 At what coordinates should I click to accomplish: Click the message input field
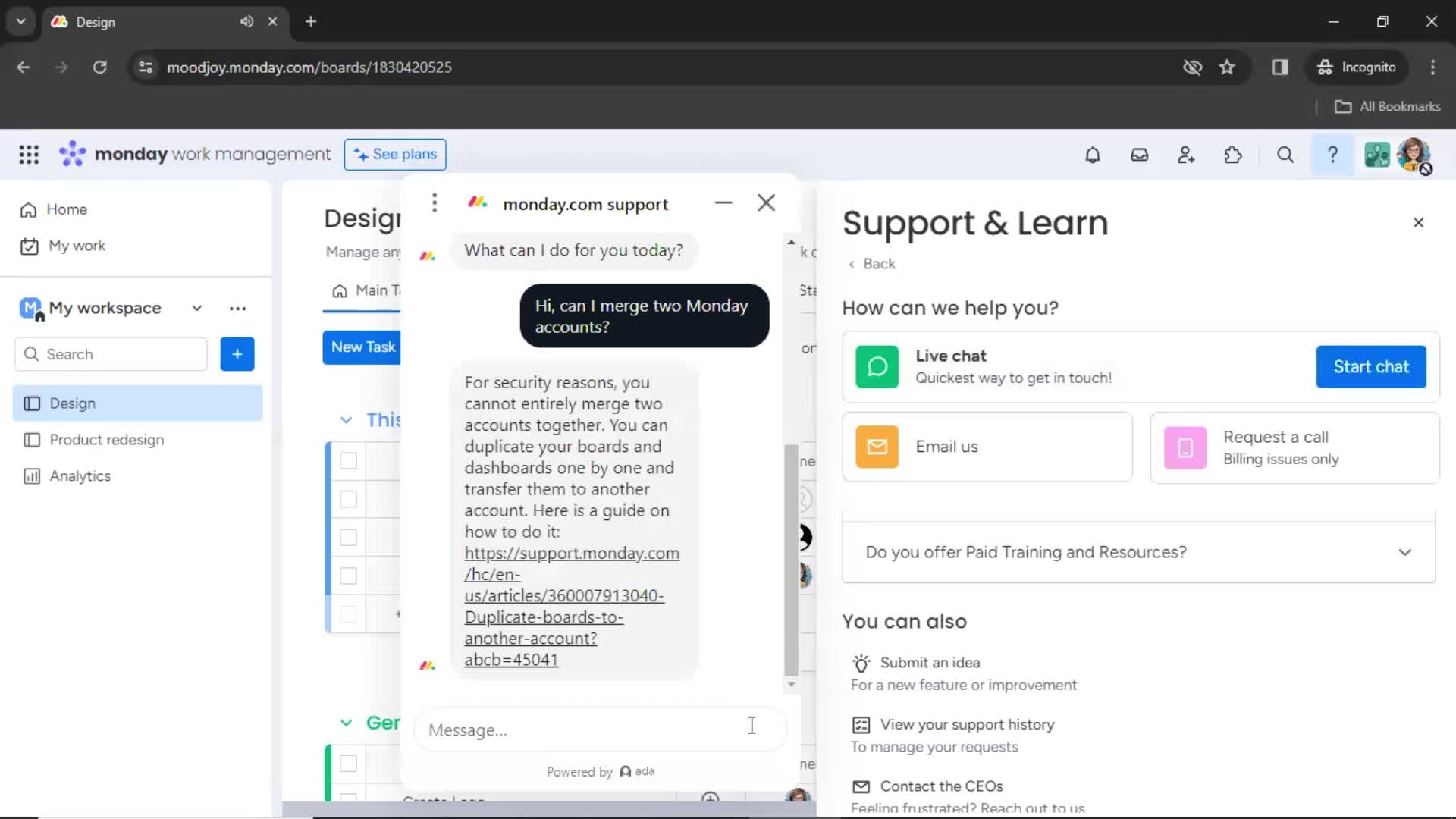[x=590, y=730]
